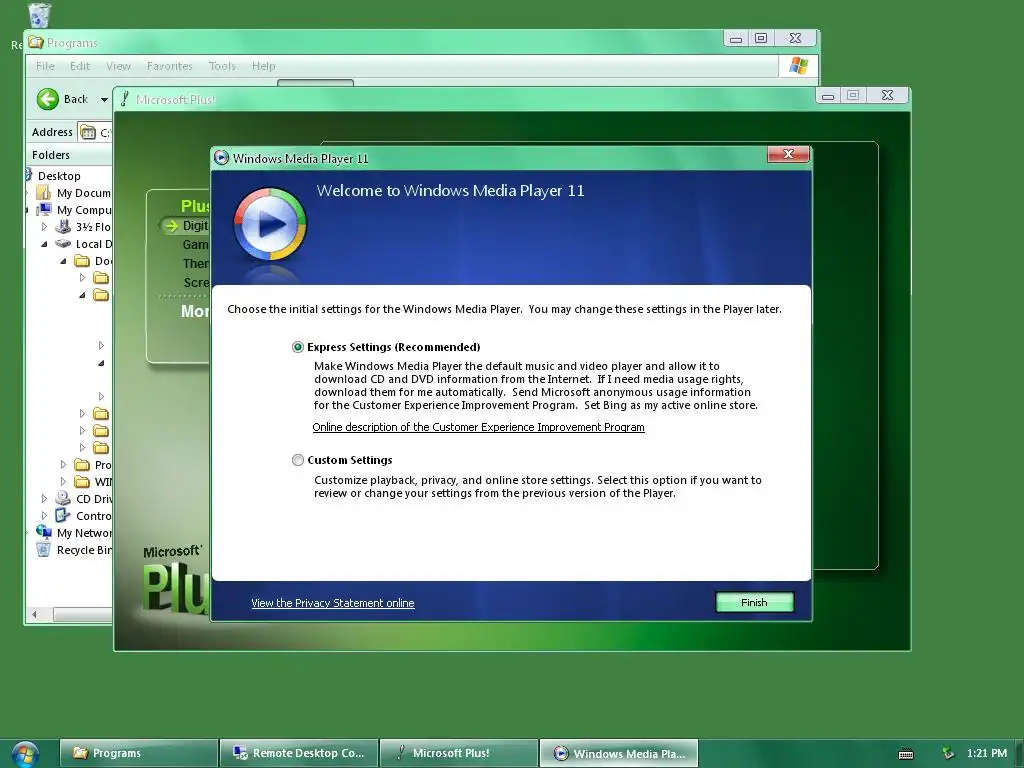Switch to Windows Media Player taskbar button
The width and height of the screenshot is (1024, 768).
619,753
